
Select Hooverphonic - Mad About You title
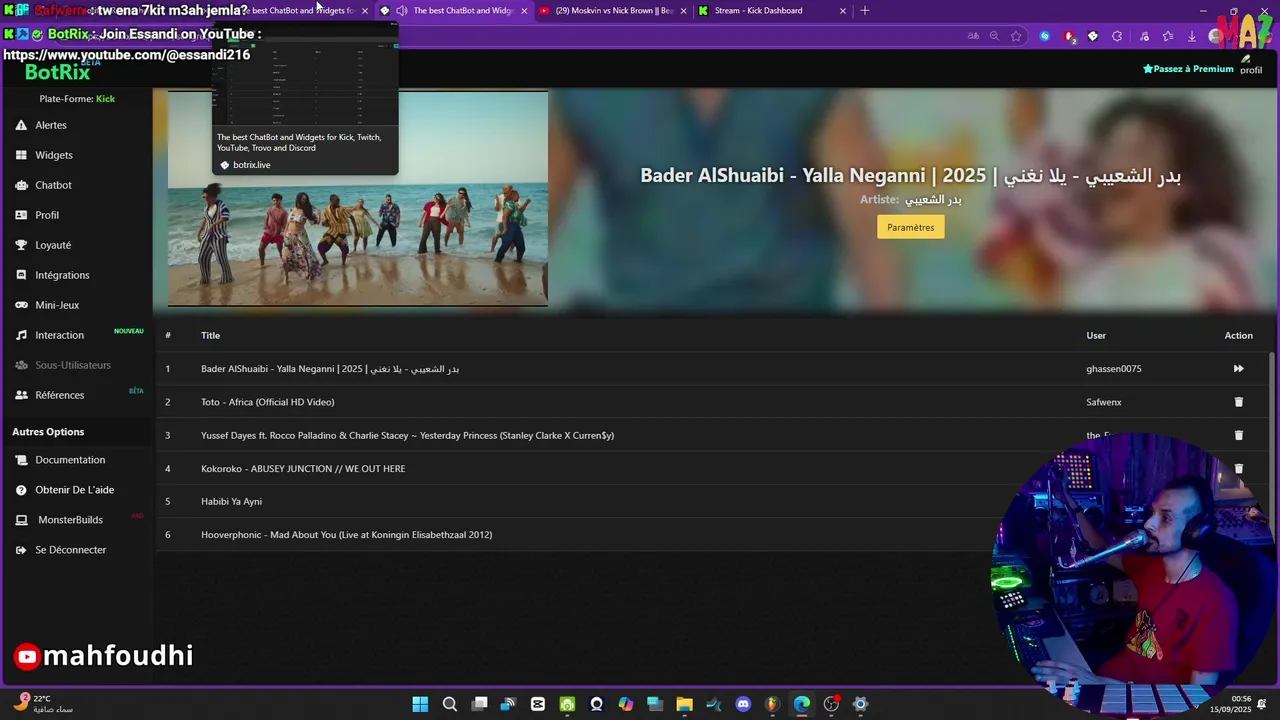pyautogui.click(x=346, y=535)
